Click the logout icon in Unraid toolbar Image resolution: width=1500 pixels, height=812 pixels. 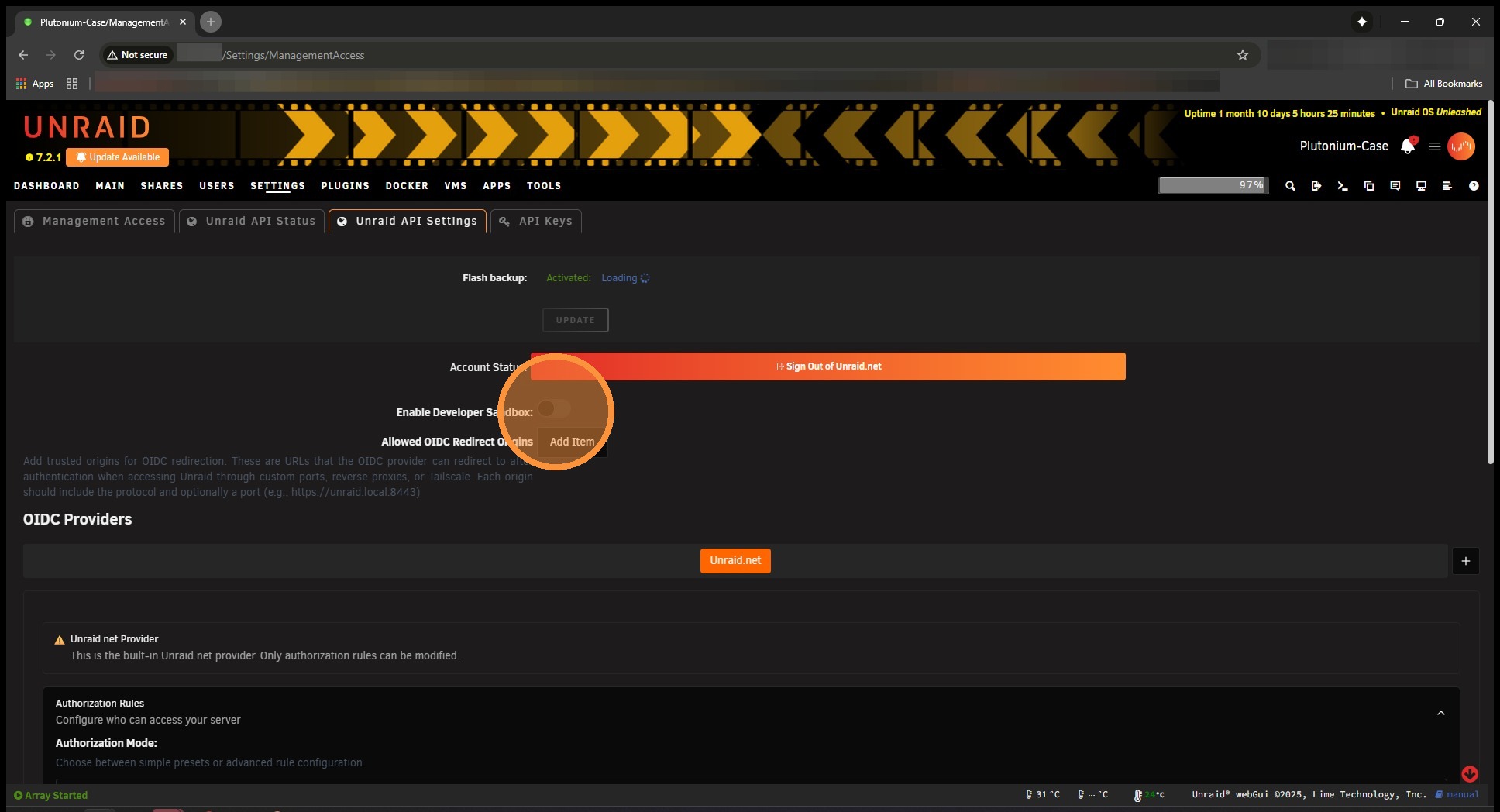point(1316,186)
